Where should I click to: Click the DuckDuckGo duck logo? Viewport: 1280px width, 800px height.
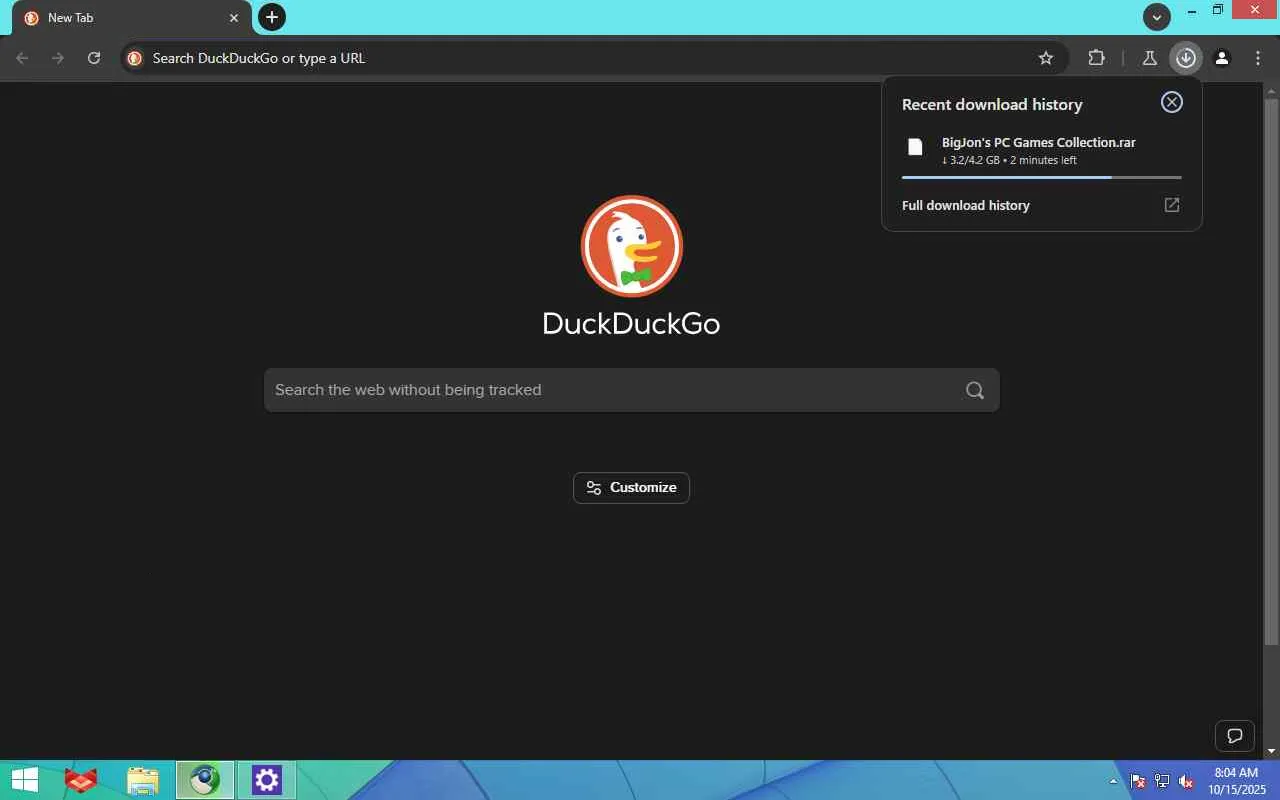point(632,246)
